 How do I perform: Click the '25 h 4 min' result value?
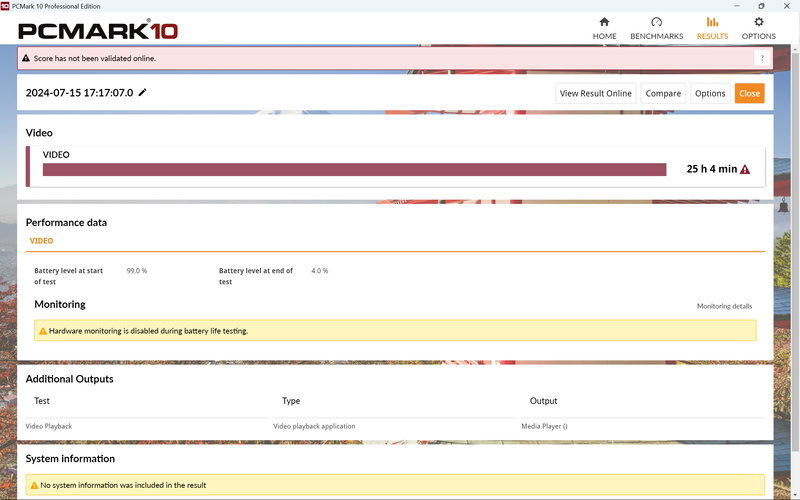pyautogui.click(x=712, y=169)
